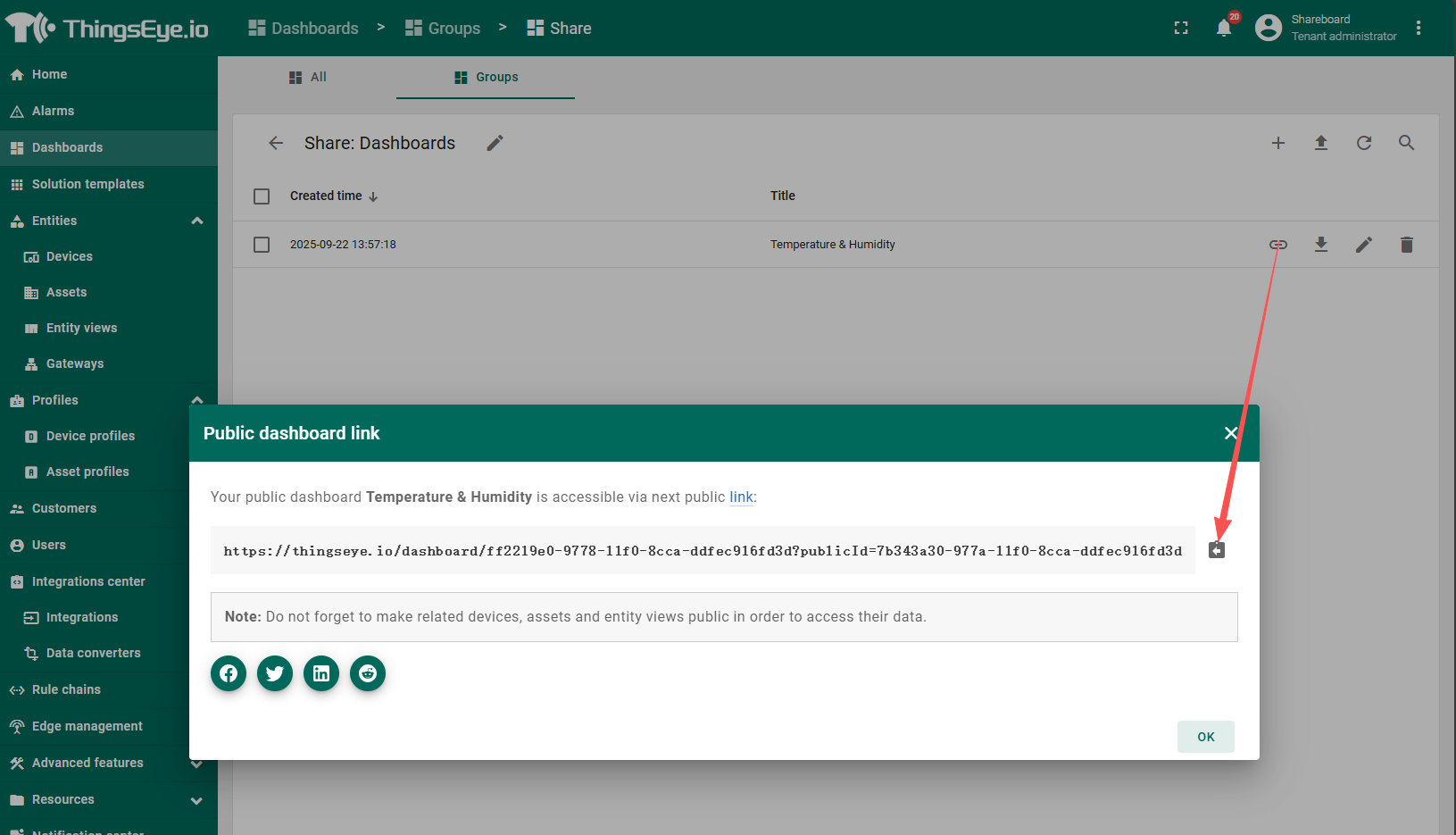Open the notifications bell
The width and height of the screenshot is (1456, 835).
1224,29
